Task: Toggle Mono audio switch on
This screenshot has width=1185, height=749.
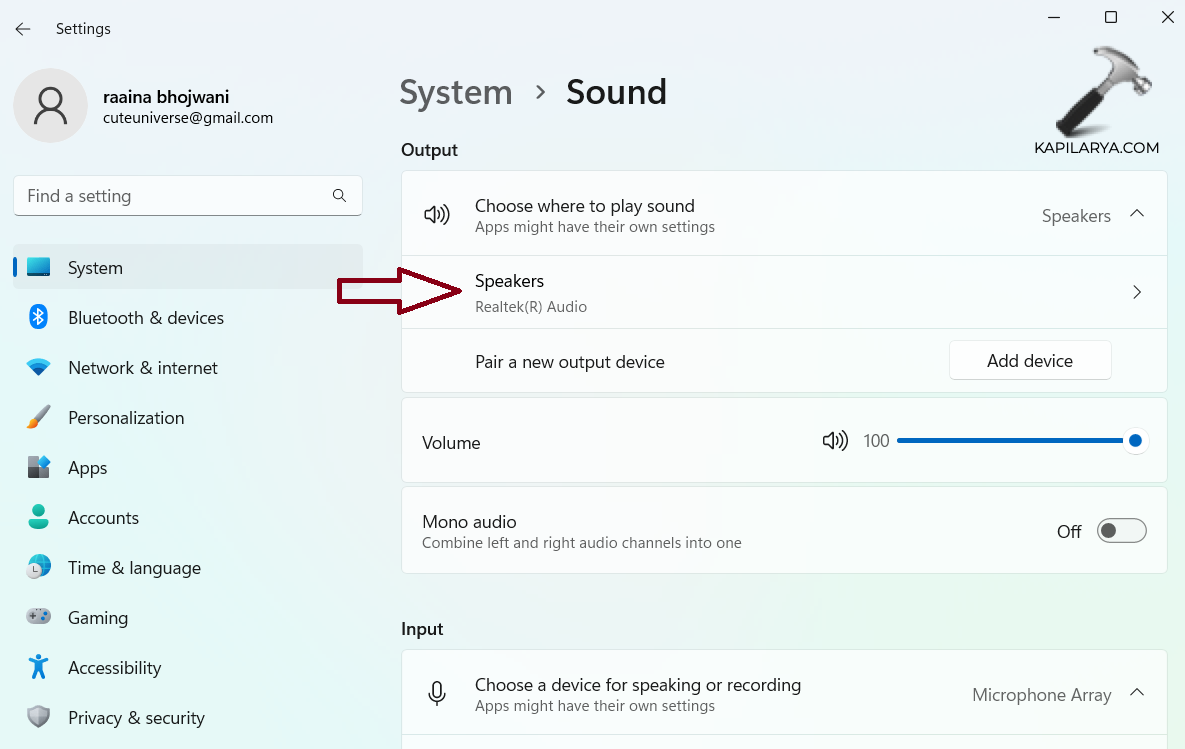Action: click(x=1121, y=531)
